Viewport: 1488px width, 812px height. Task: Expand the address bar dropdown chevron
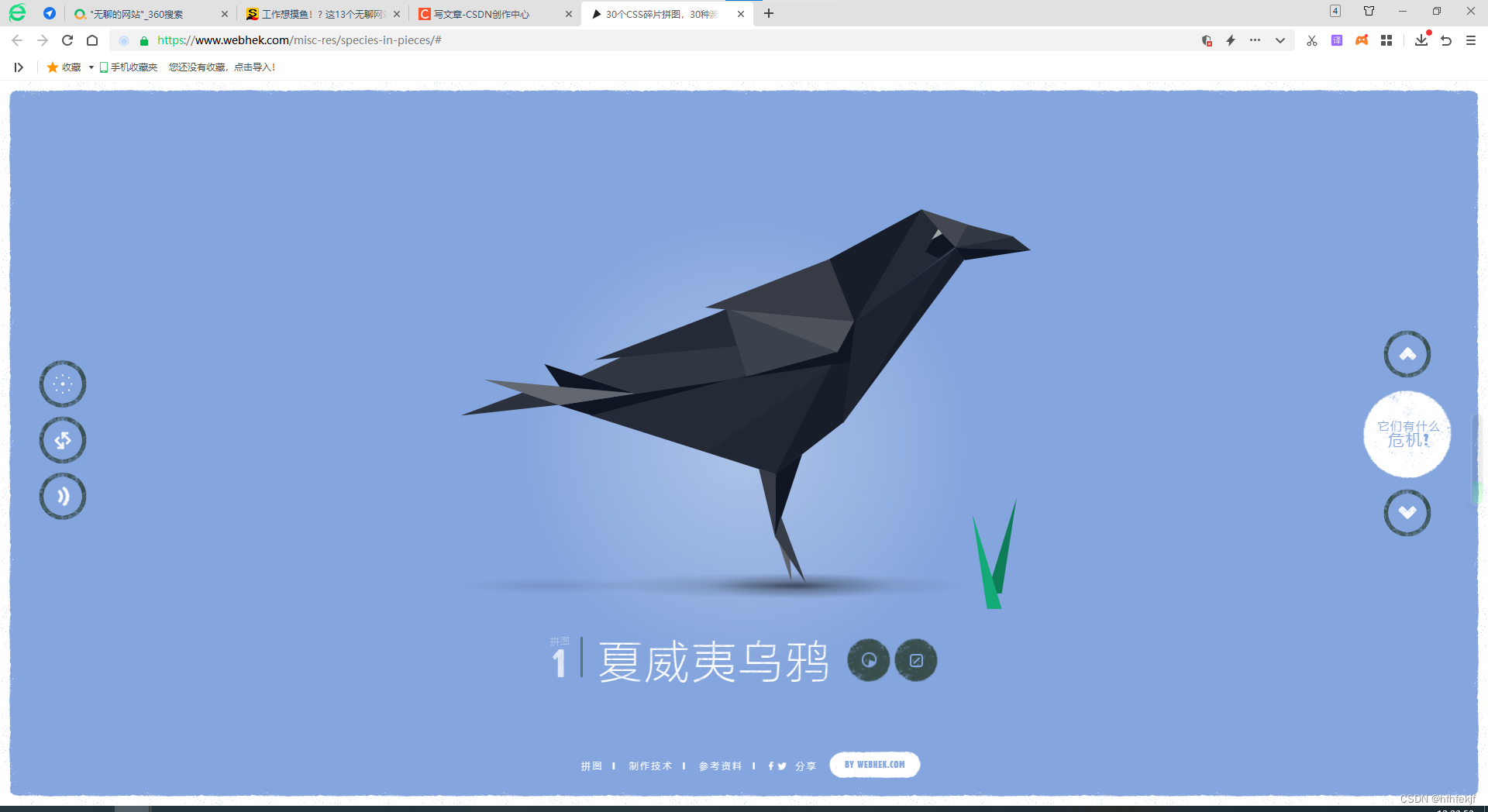pos(1280,40)
